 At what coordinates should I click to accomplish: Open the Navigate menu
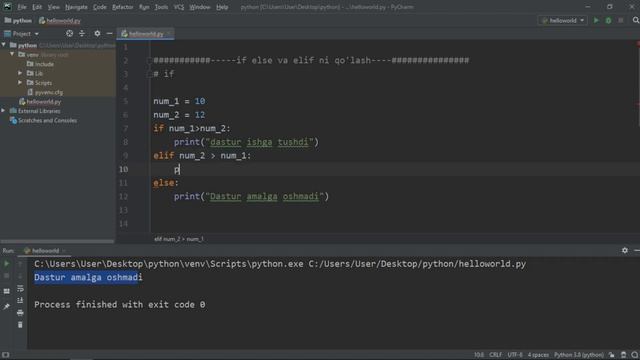click(x=76, y=7)
